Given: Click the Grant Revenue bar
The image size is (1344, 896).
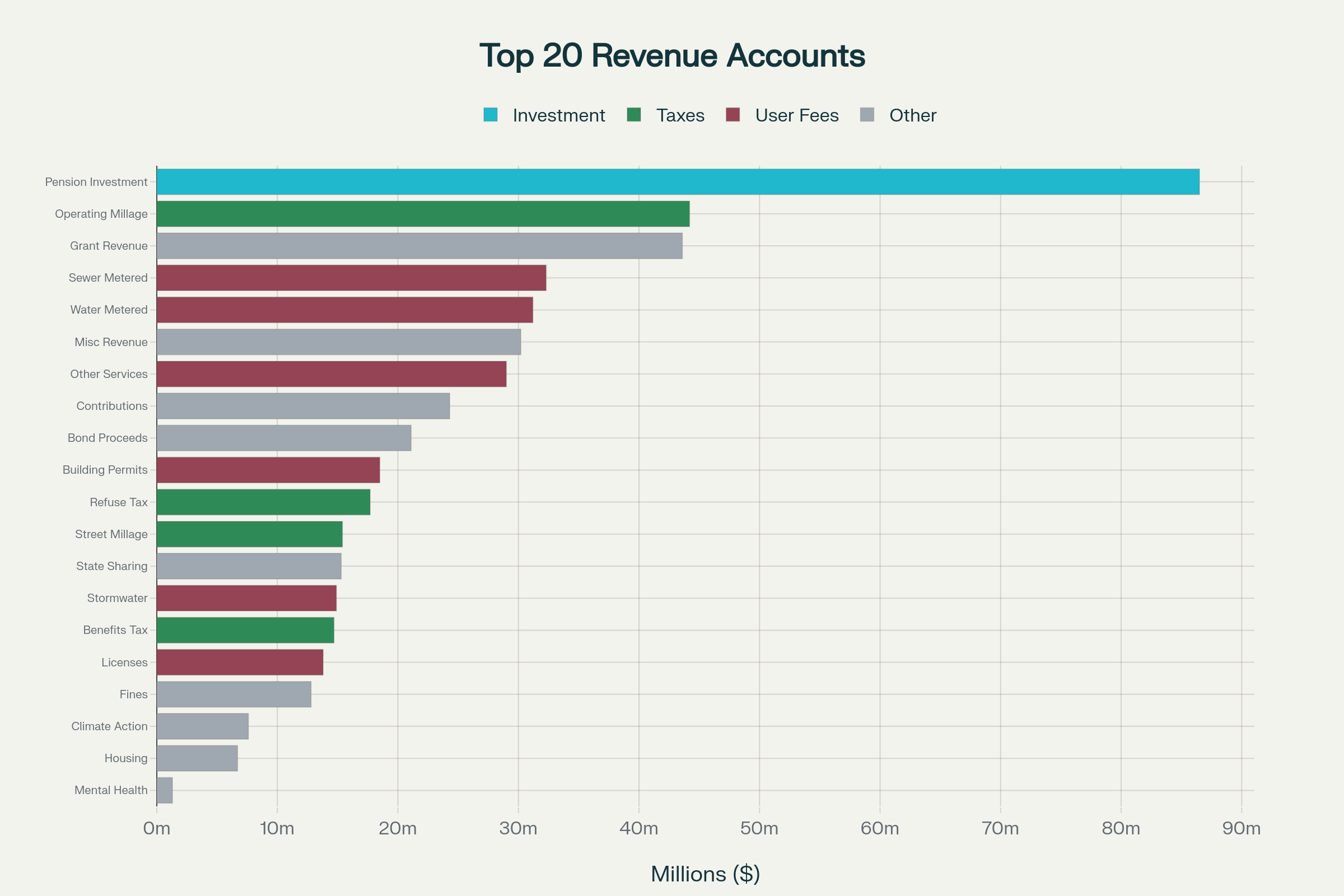Looking at the screenshot, I should pos(419,246).
